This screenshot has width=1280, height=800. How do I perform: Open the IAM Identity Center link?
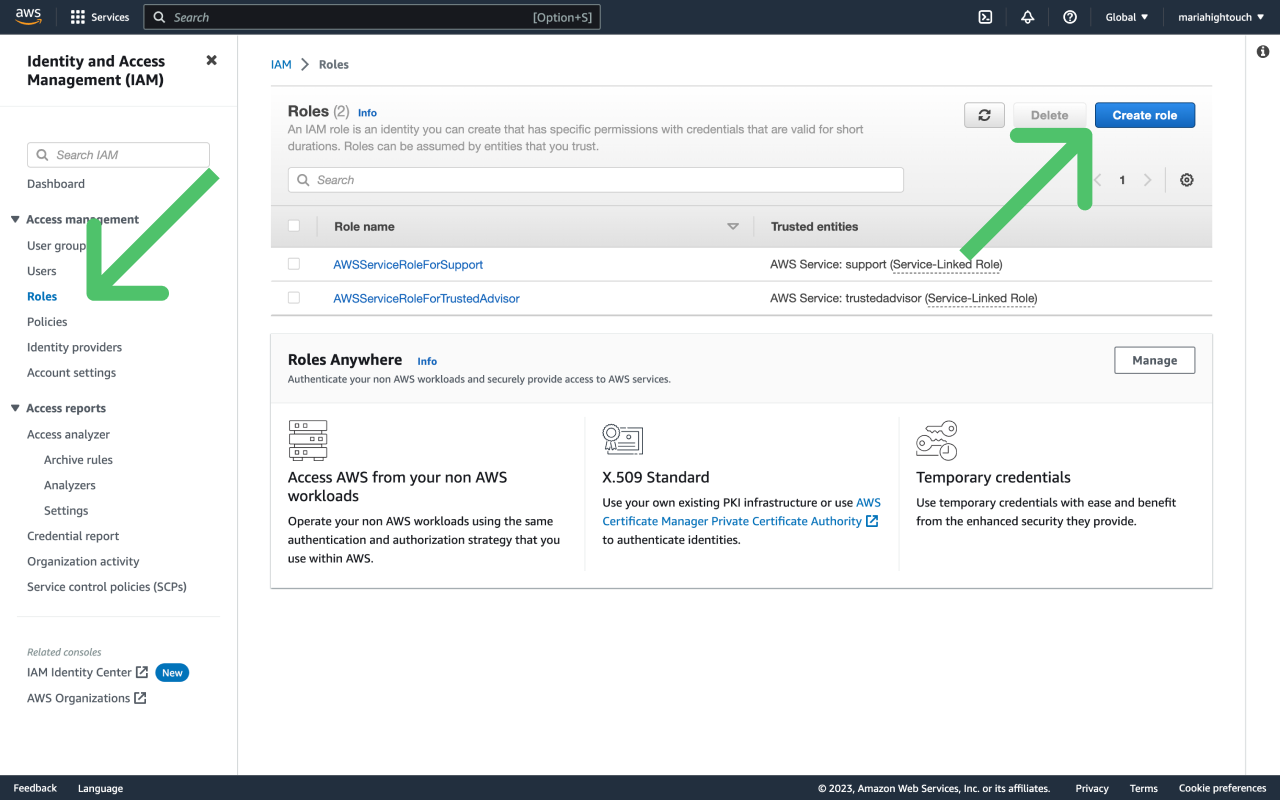point(79,672)
